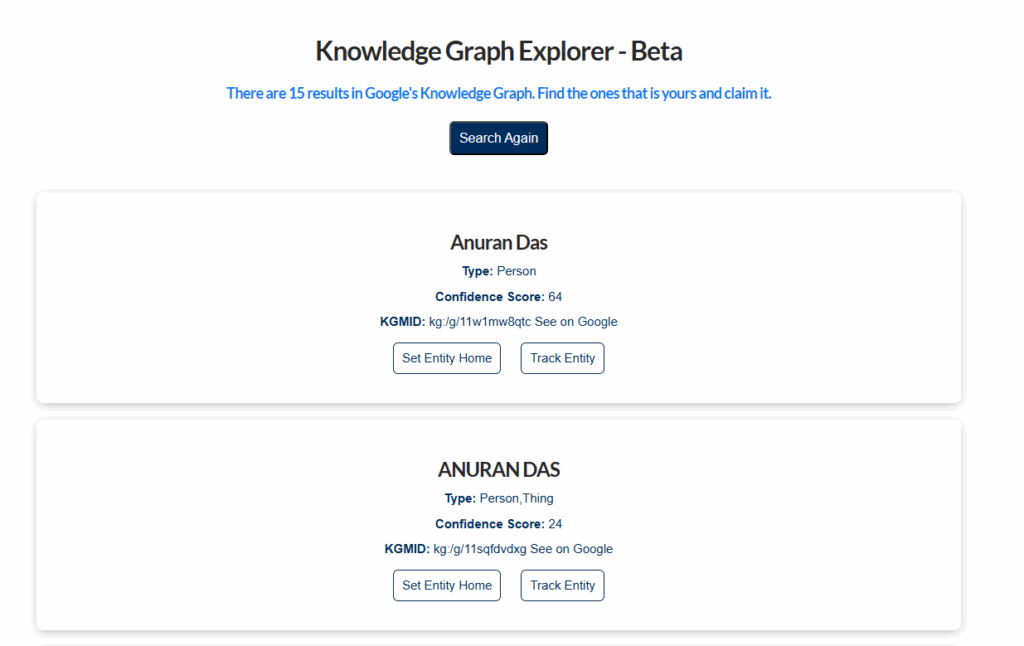Click the Type: Person line
This screenshot has height=646, width=1024.
[x=498, y=271]
